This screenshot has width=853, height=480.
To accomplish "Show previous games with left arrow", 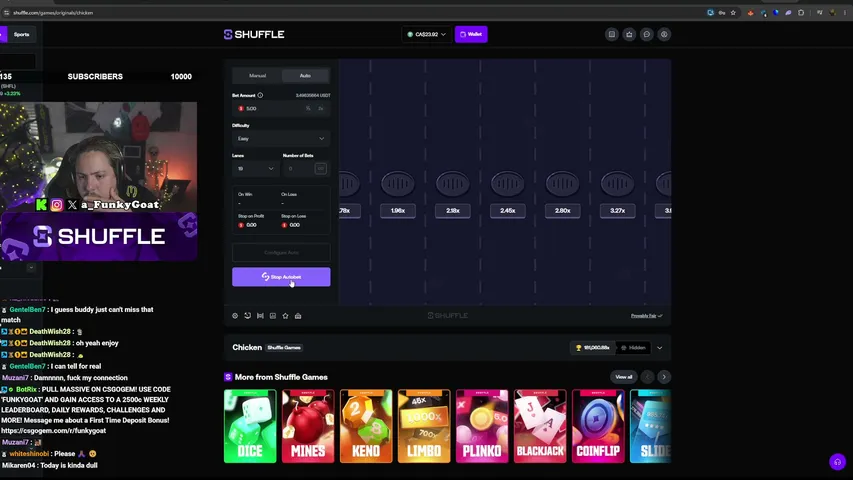I will pyautogui.click(x=647, y=377).
